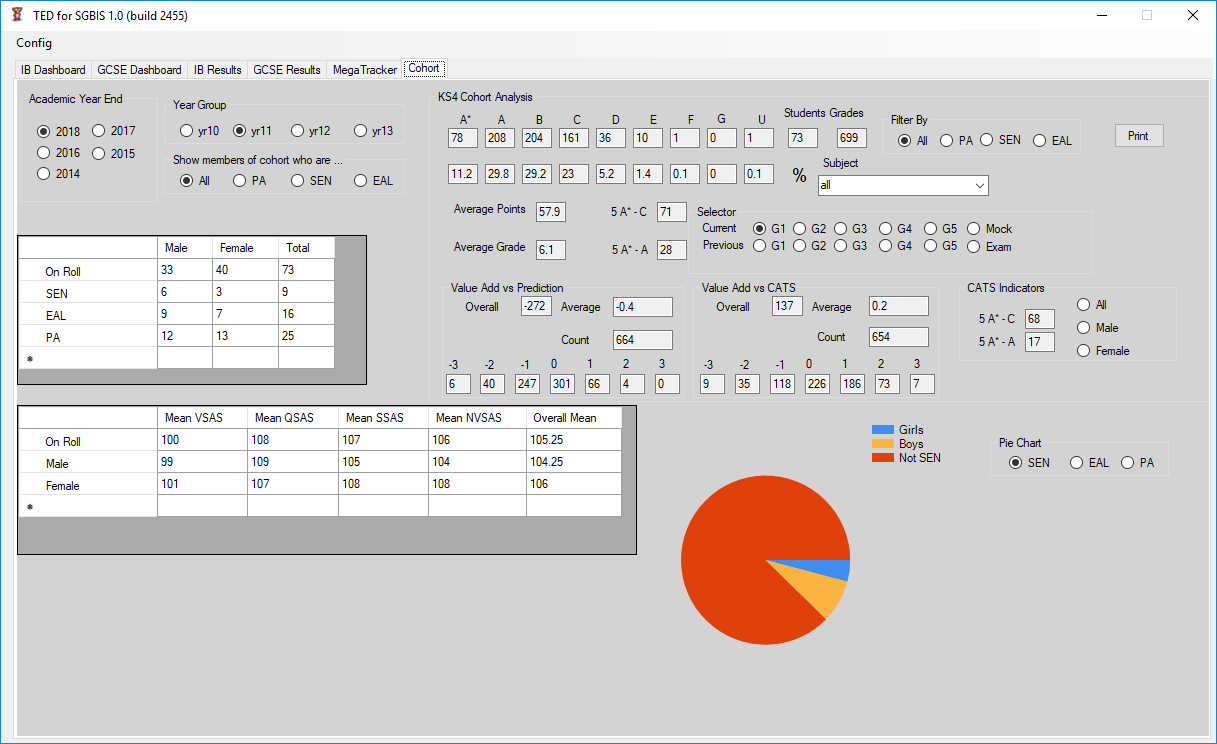Viewport: 1217px width, 744px height.
Task: Click the Overall Mean cell 105.25
Action: tap(573, 441)
